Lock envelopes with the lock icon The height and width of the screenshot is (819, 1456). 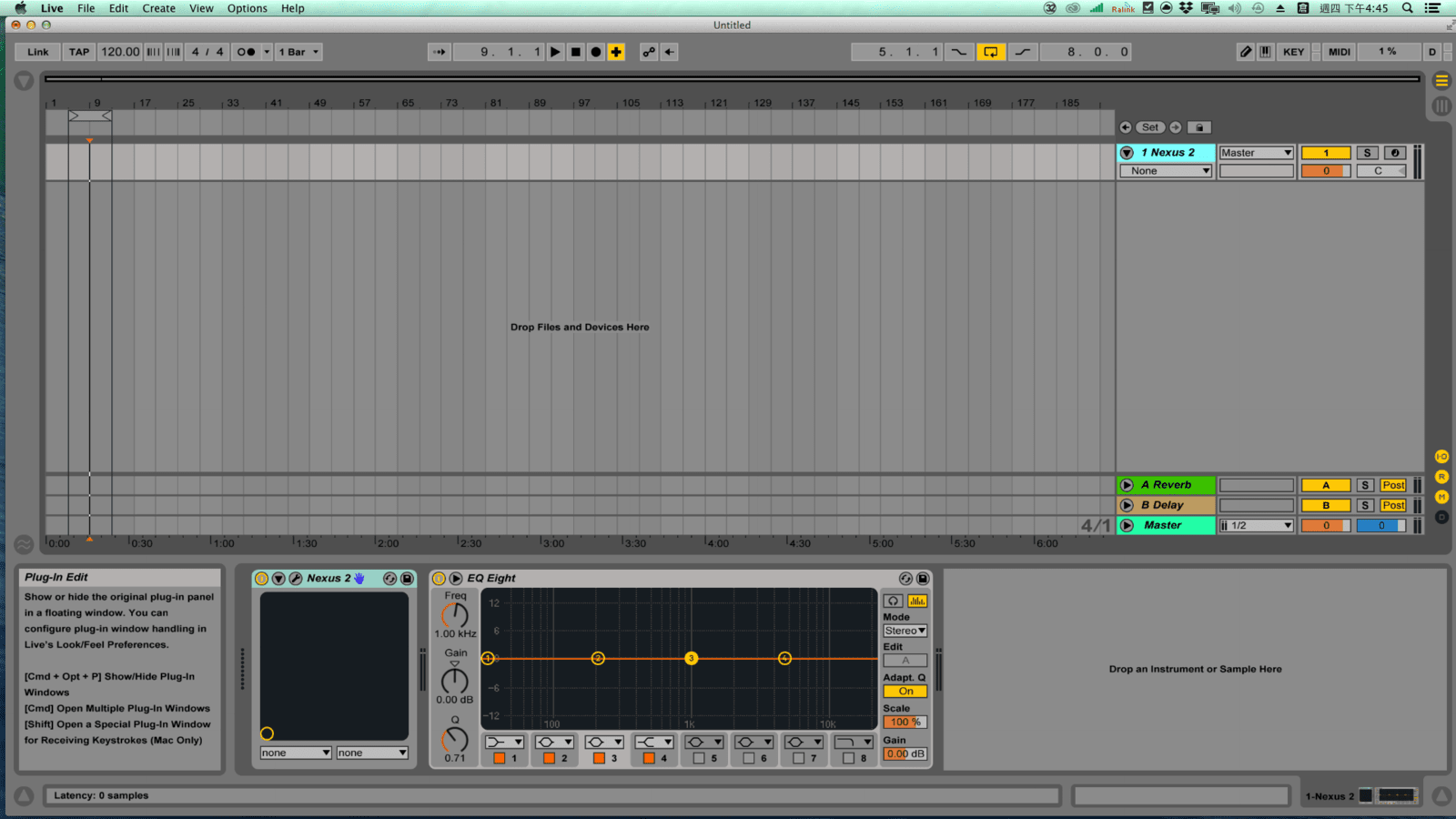[x=1199, y=127]
